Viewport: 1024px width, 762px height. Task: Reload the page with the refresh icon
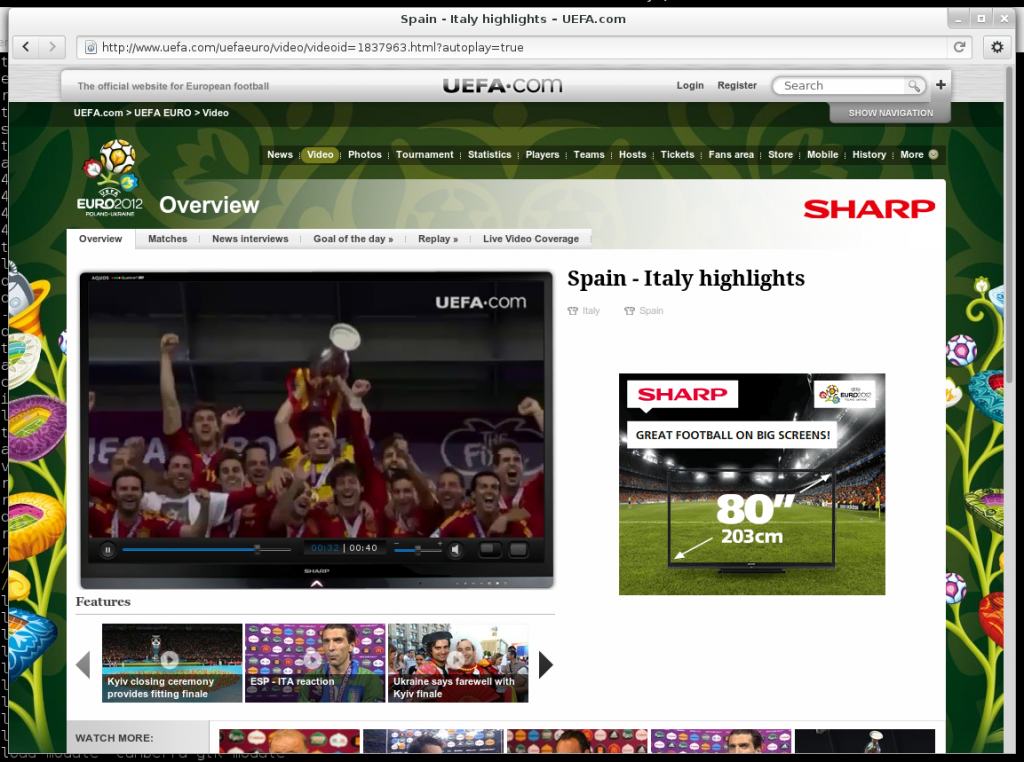tap(959, 47)
